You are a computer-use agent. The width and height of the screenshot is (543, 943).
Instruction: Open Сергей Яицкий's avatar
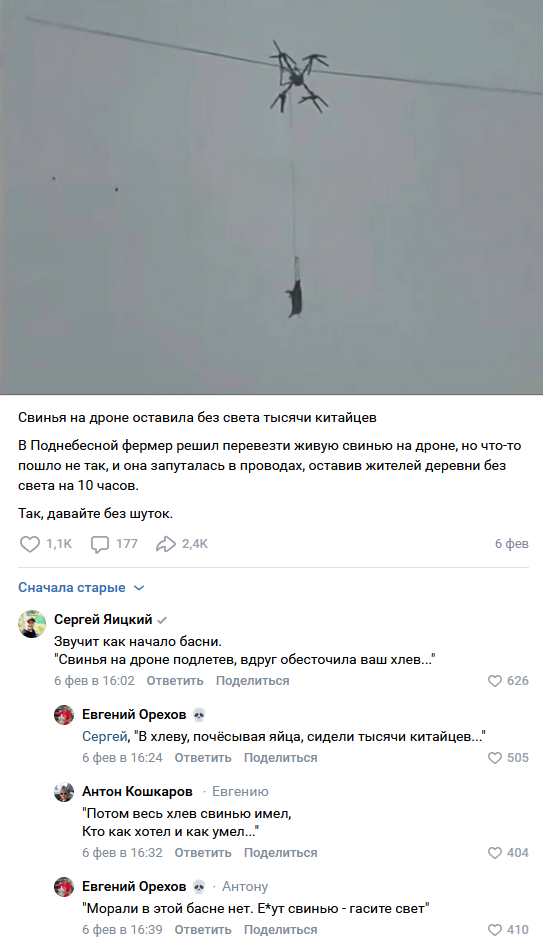[32, 624]
